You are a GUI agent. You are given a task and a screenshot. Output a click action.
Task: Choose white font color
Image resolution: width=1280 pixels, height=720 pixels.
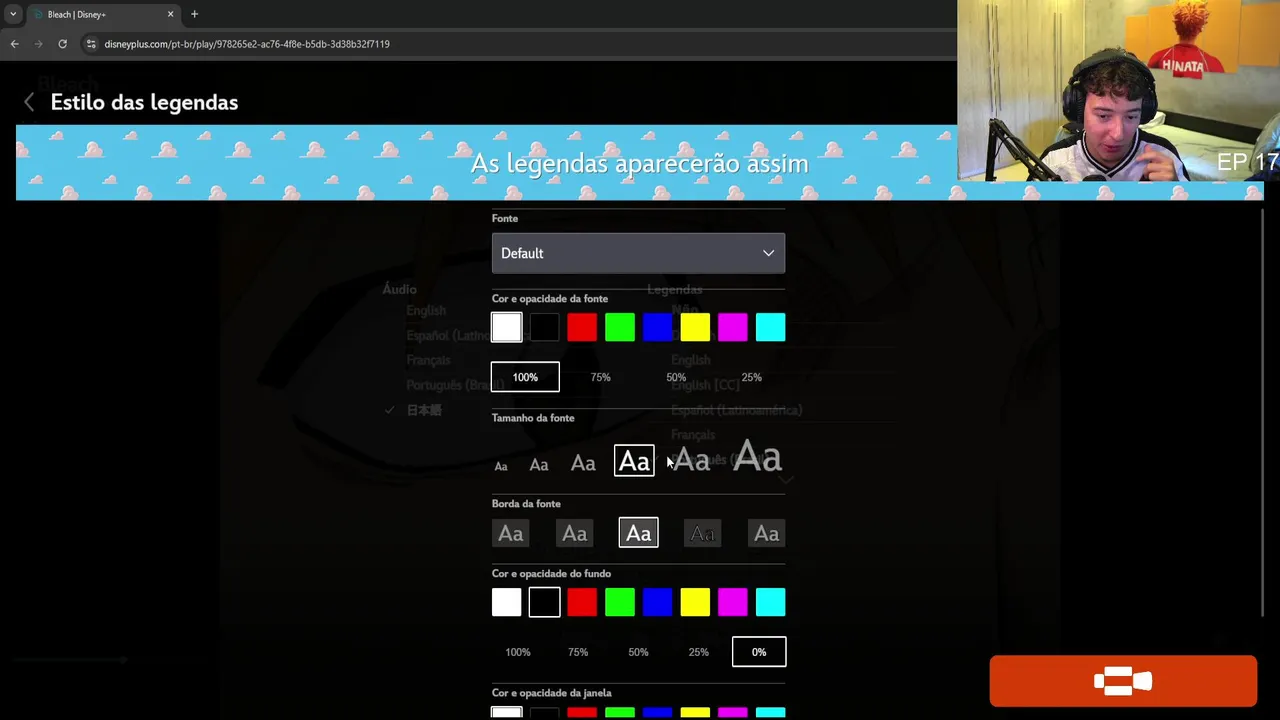coord(506,327)
